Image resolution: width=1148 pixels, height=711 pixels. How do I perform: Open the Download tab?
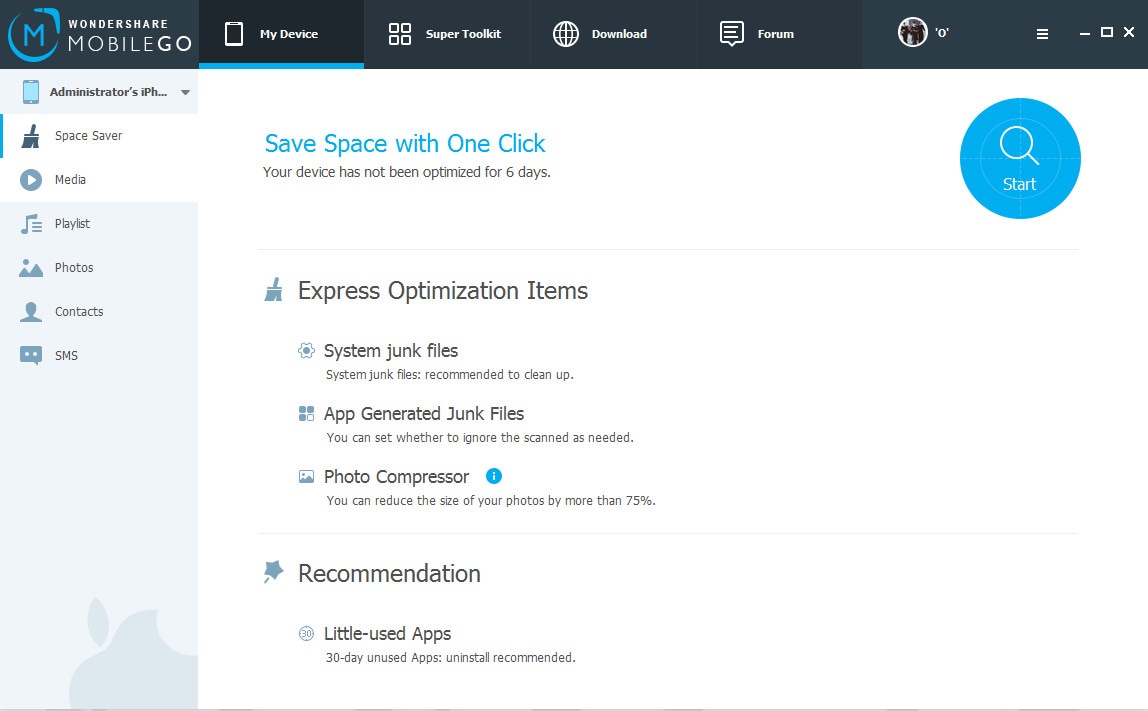point(600,34)
